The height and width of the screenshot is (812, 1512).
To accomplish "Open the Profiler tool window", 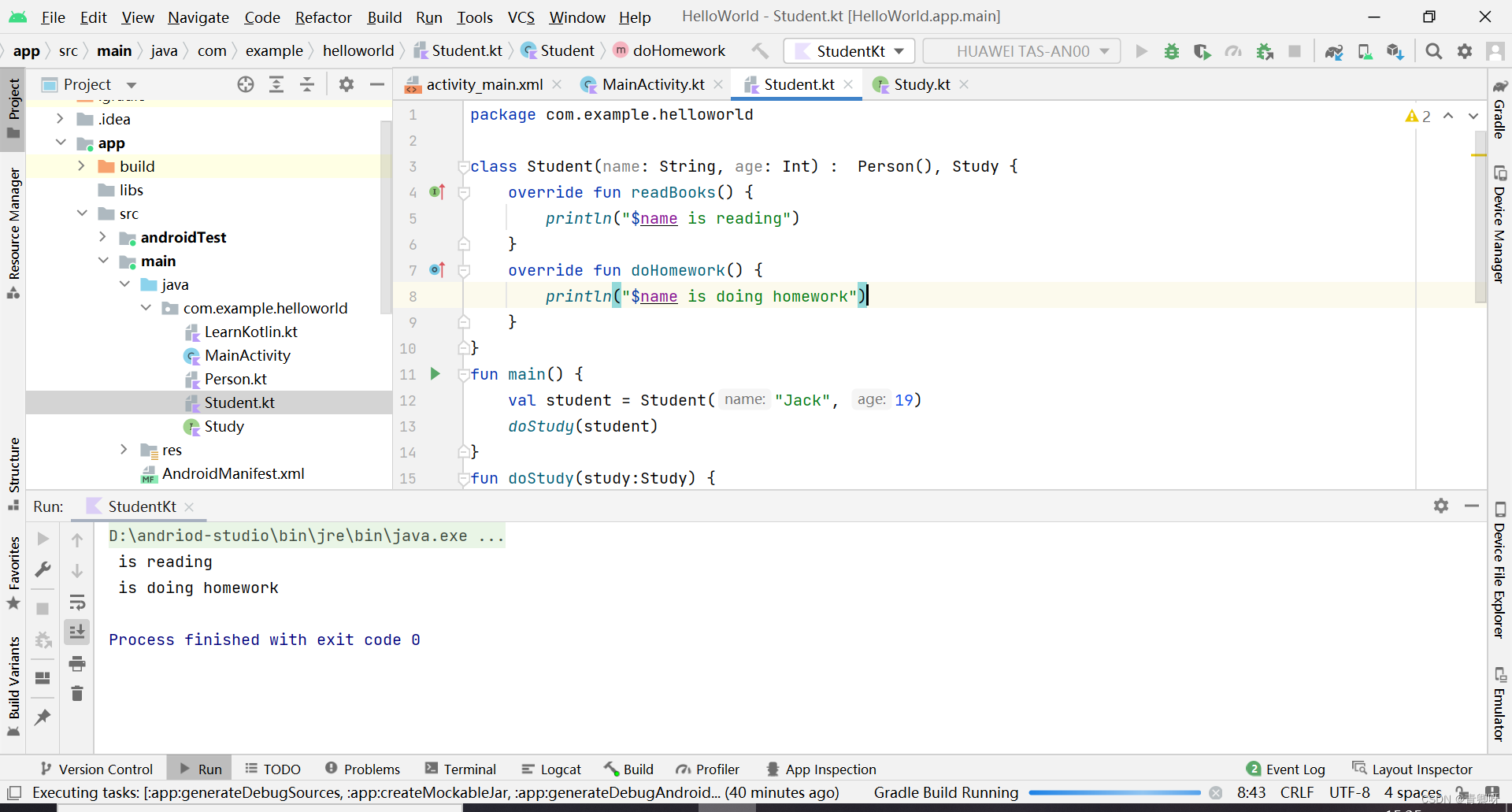I will (x=707, y=769).
